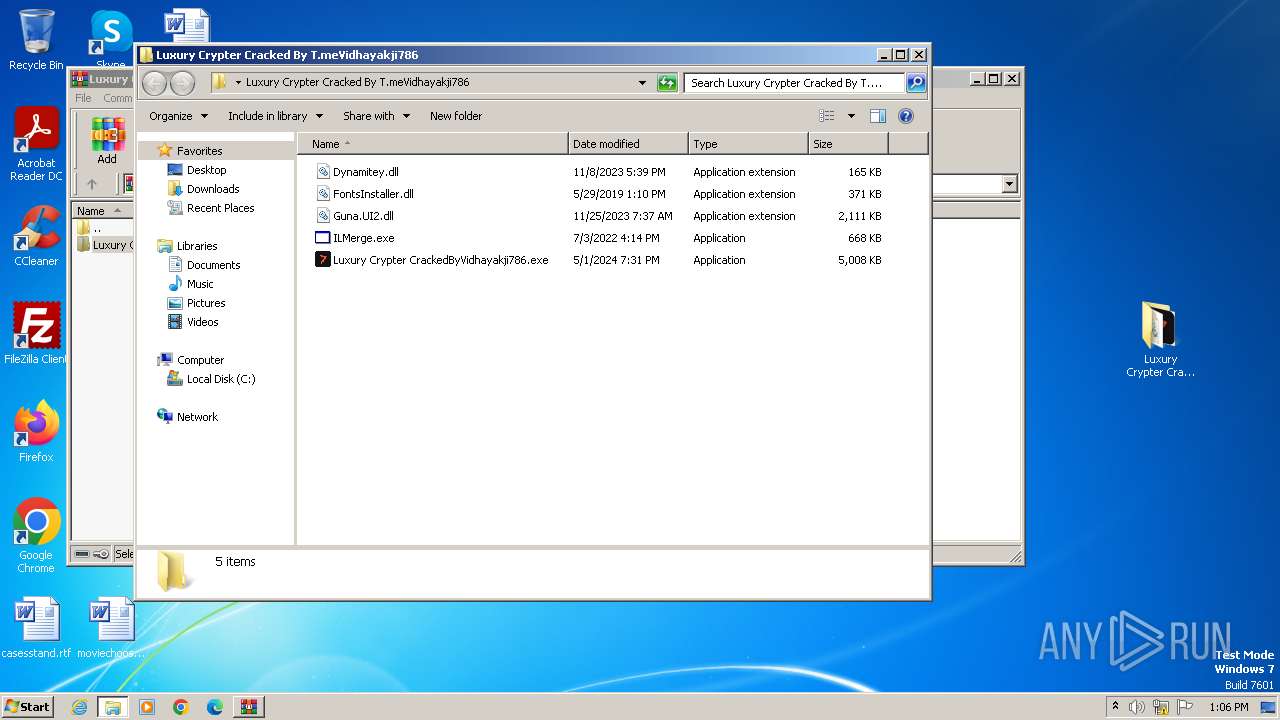This screenshot has width=1280, height=720.
Task: Open the Organize dropdown menu
Action: pyautogui.click(x=178, y=116)
